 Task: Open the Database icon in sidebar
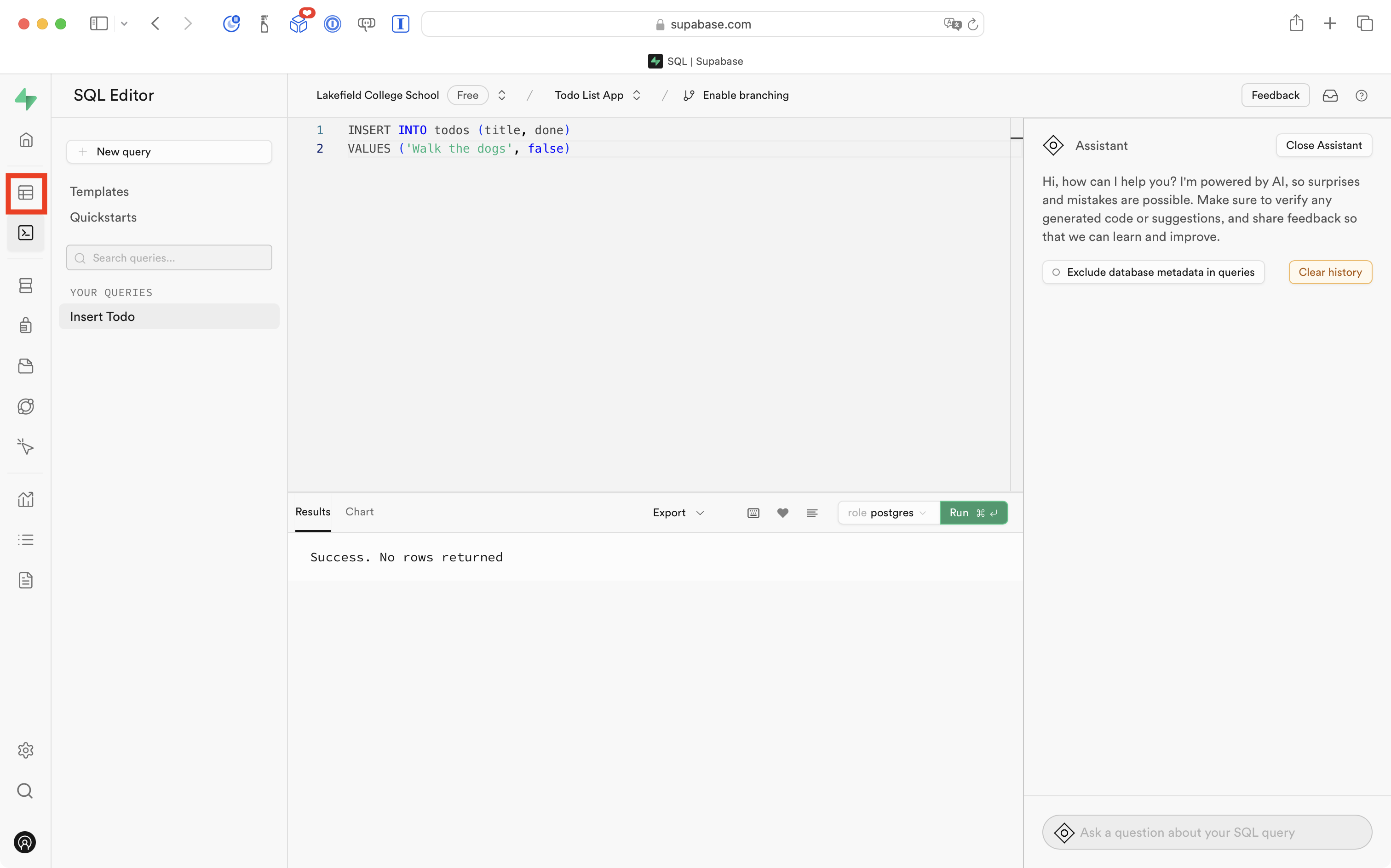click(26, 286)
